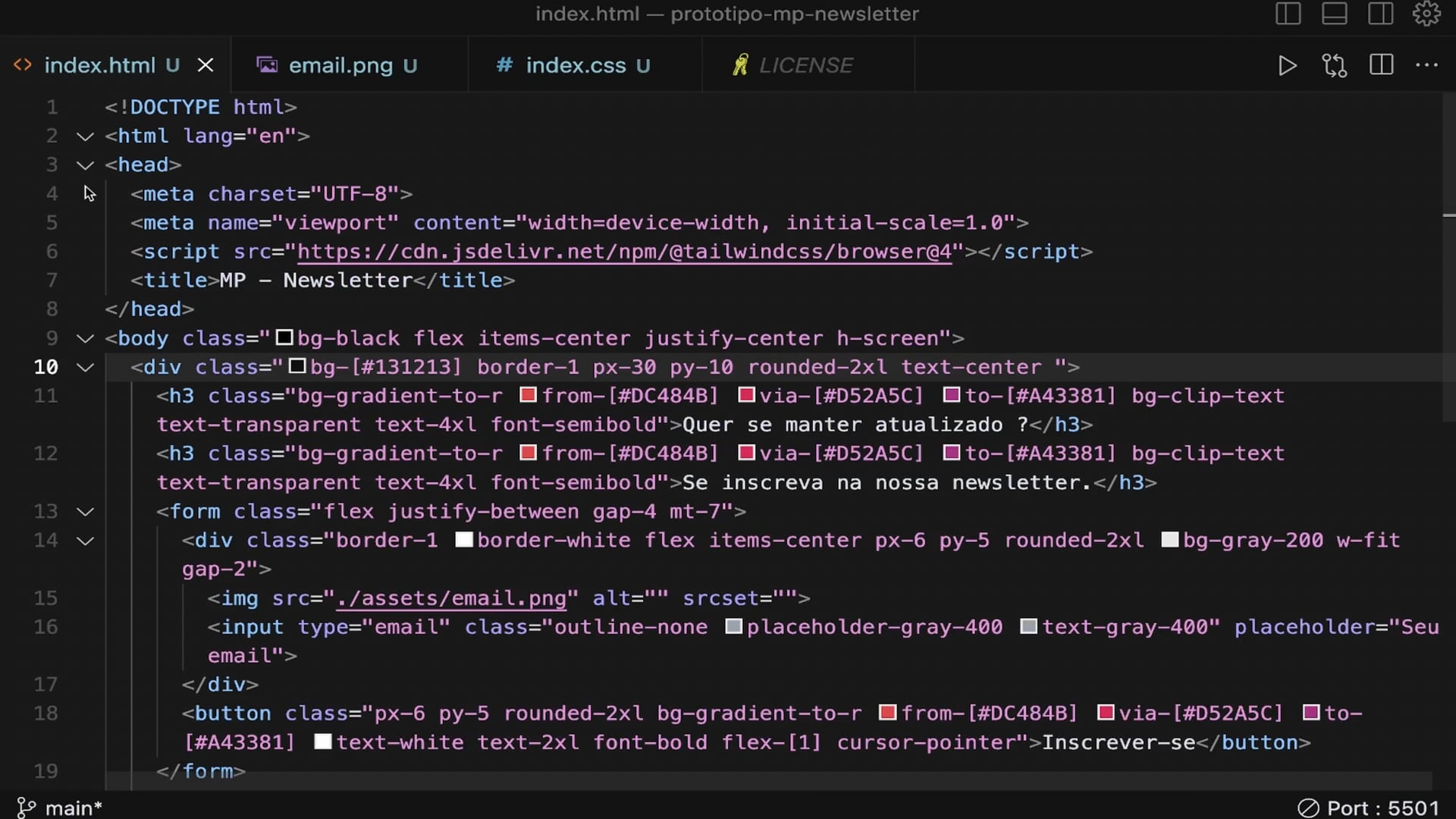Open bg-gray-200 color swatch on line 14
This screenshot has height=819, width=1456.
click(1170, 539)
